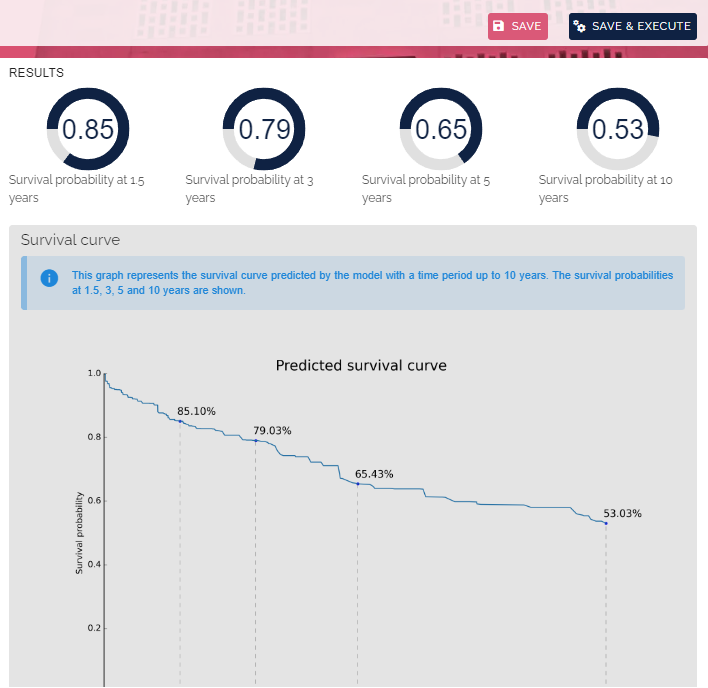Click the SAVE button
708x688 pixels.
(x=517, y=26)
